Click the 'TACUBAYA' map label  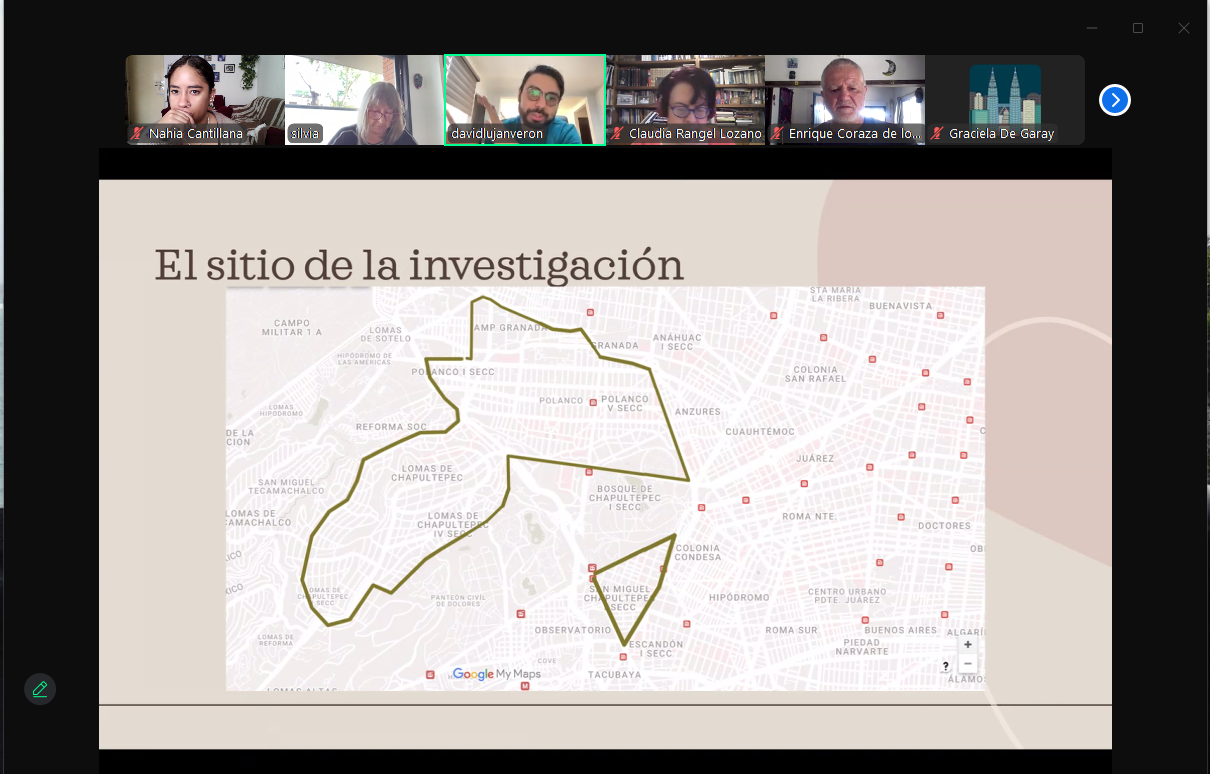(615, 675)
